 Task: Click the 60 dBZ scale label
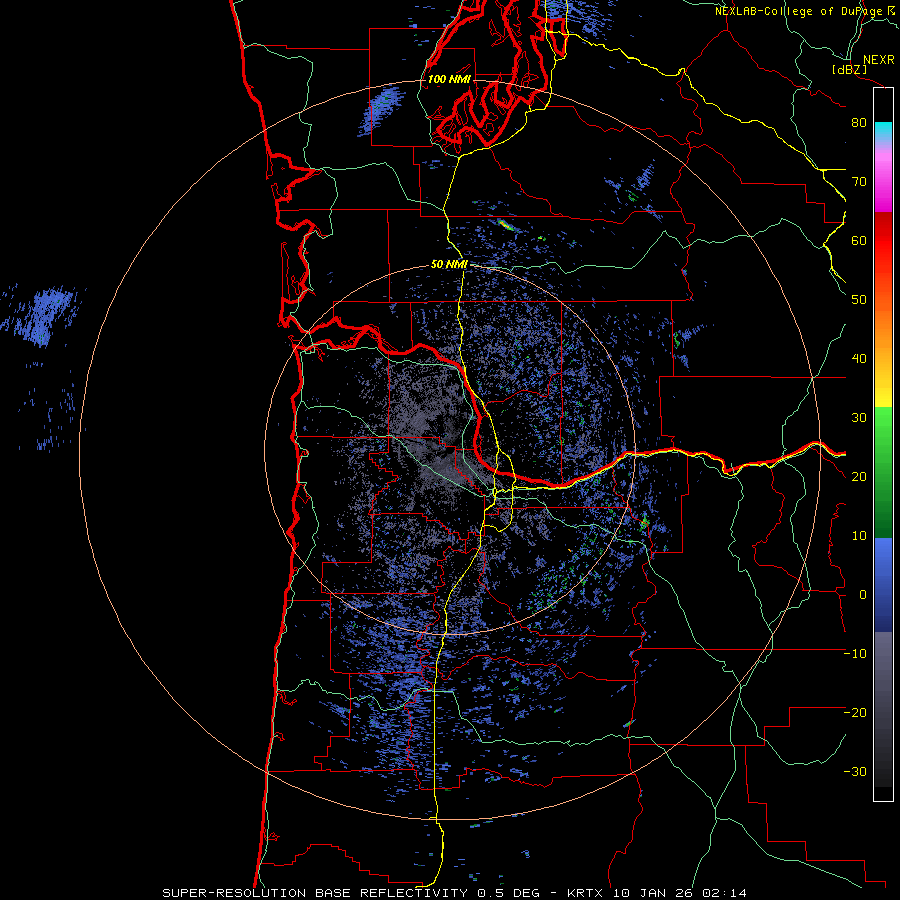pyautogui.click(x=859, y=240)
